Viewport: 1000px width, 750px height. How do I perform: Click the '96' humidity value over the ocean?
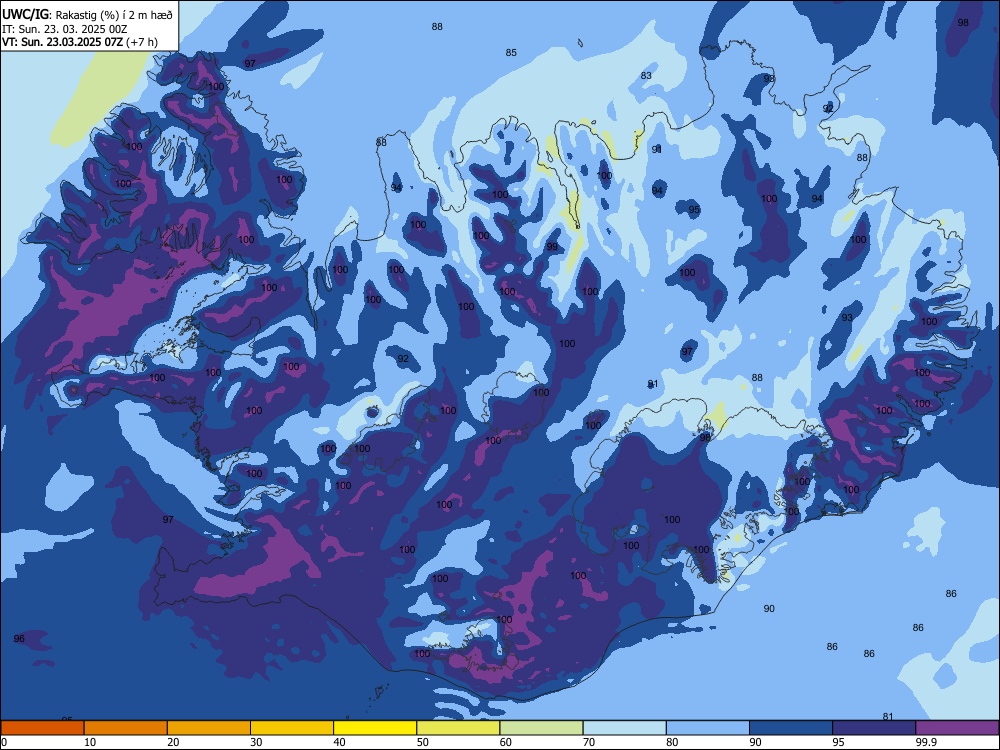pos(19,638)
